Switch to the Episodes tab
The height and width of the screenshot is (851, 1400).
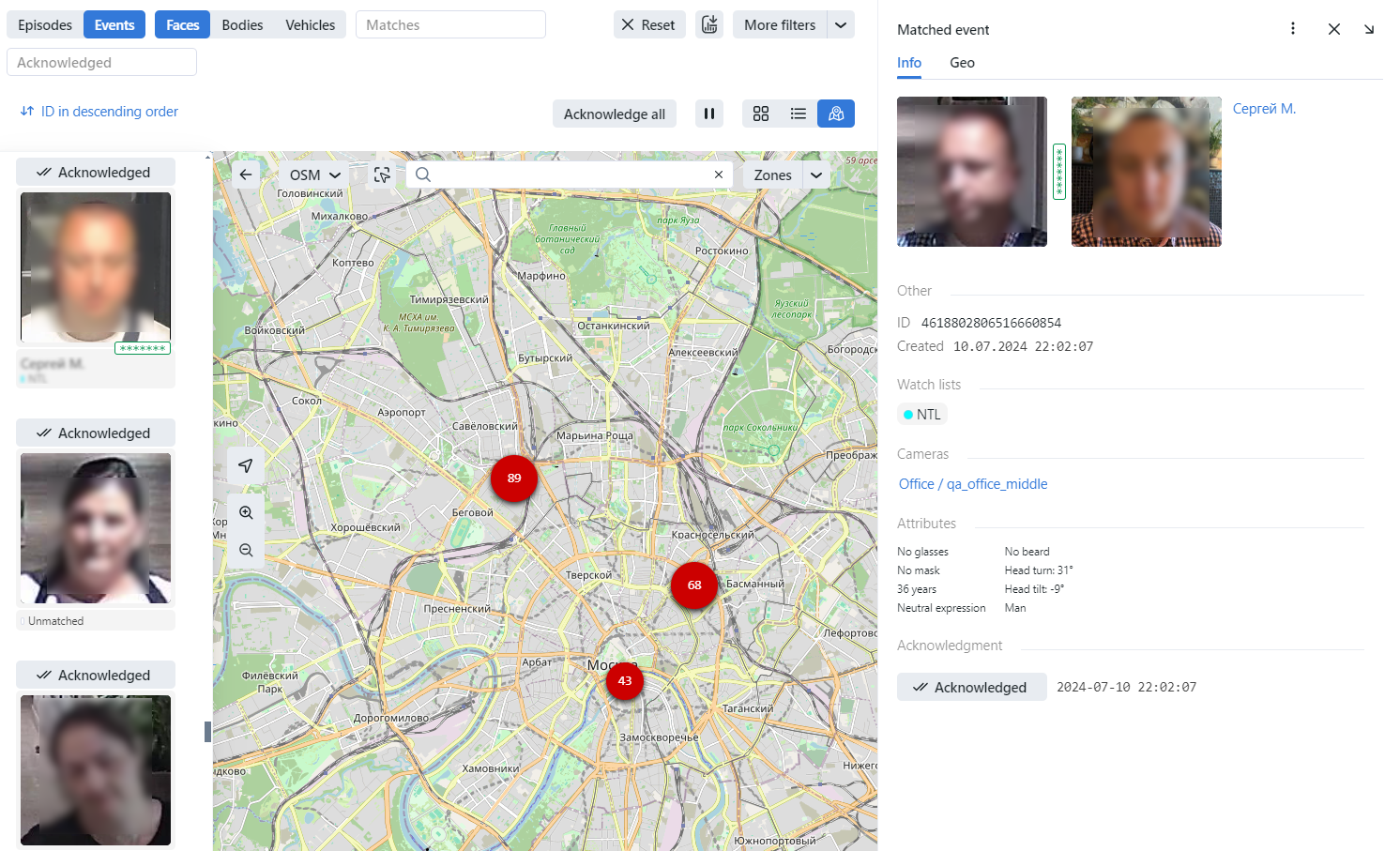(45, 24)
